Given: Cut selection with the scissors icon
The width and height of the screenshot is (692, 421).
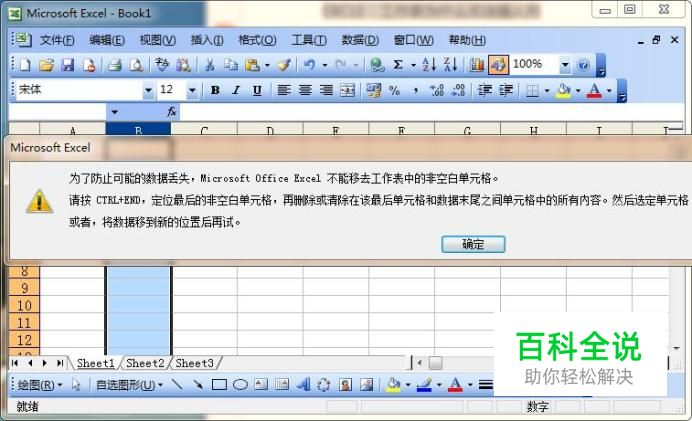Looking at the screenshot, I should (210, 65).
